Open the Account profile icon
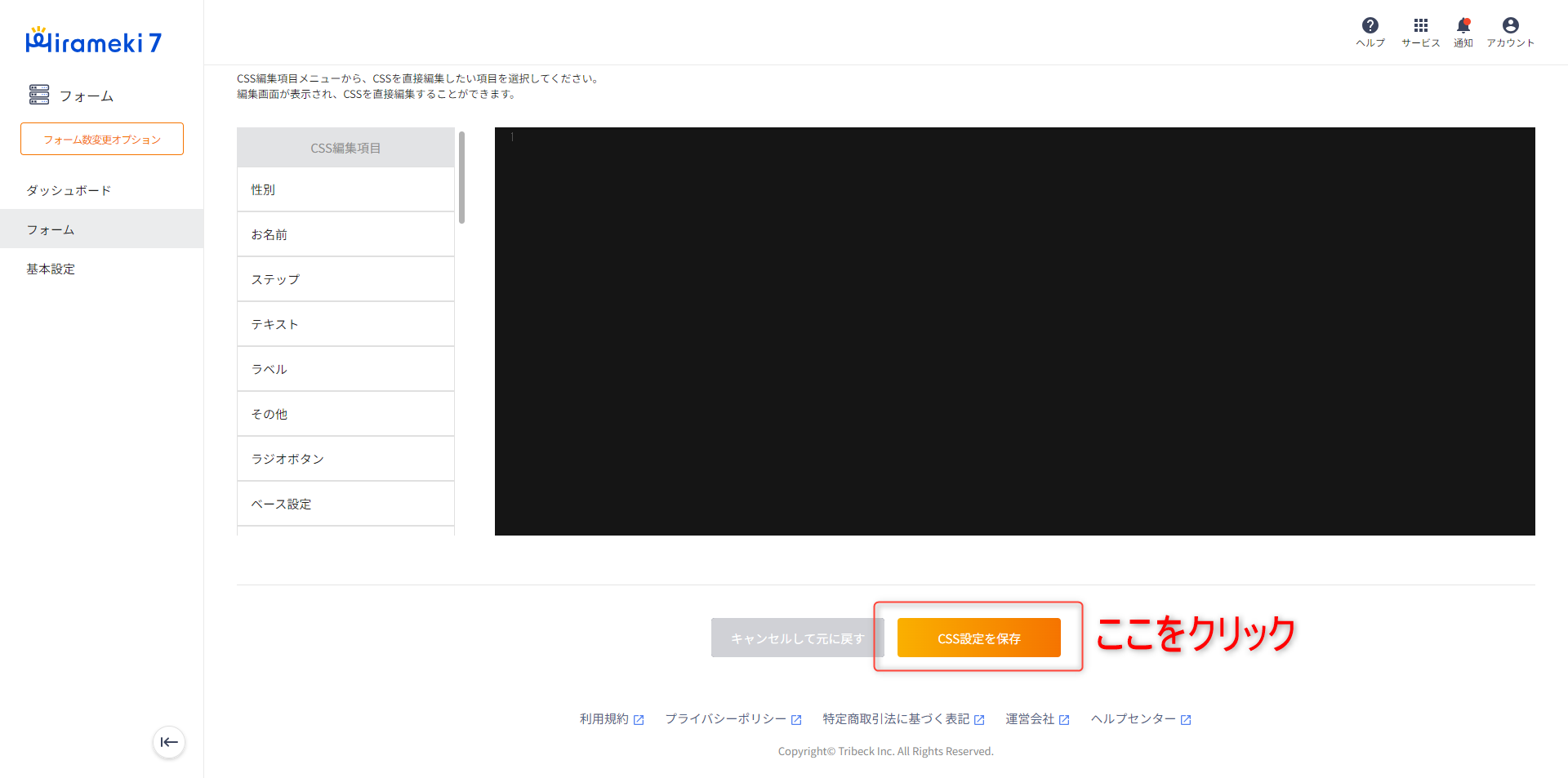Image resolution: width=1568 pixels, height=778 pixels. coord(1510,26)
